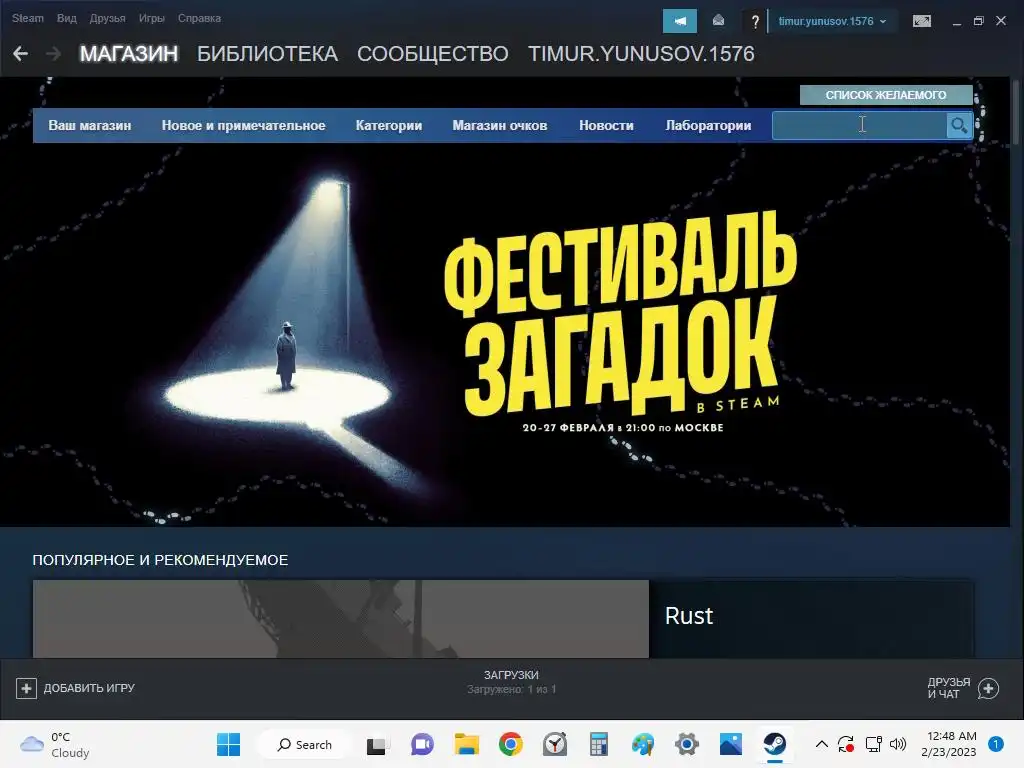Open the Друзья menu

coord(107,18)
